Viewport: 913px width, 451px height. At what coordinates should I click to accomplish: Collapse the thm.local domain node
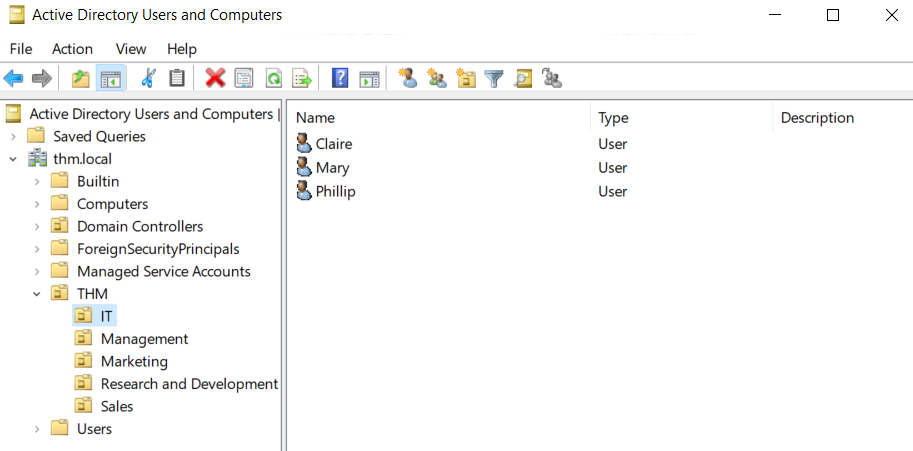click(13, 159)
